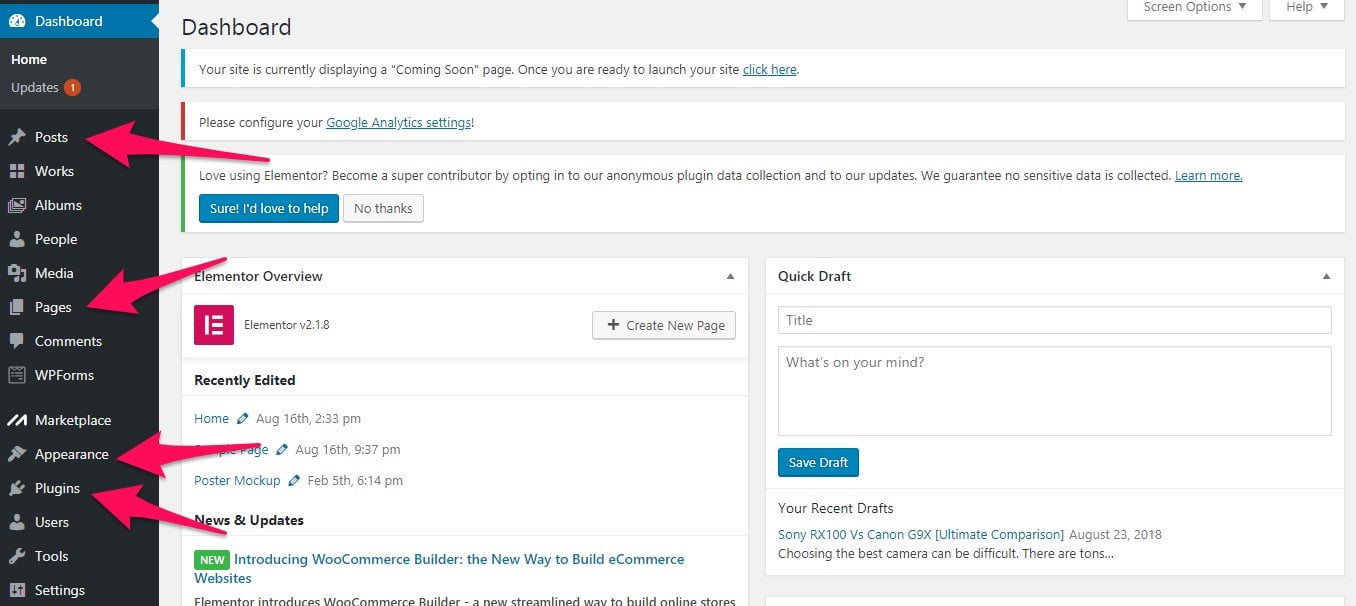Click the Appearance paintbrush icon
Viewport: 1356px width, 606px height.
(x=17, y=454)
